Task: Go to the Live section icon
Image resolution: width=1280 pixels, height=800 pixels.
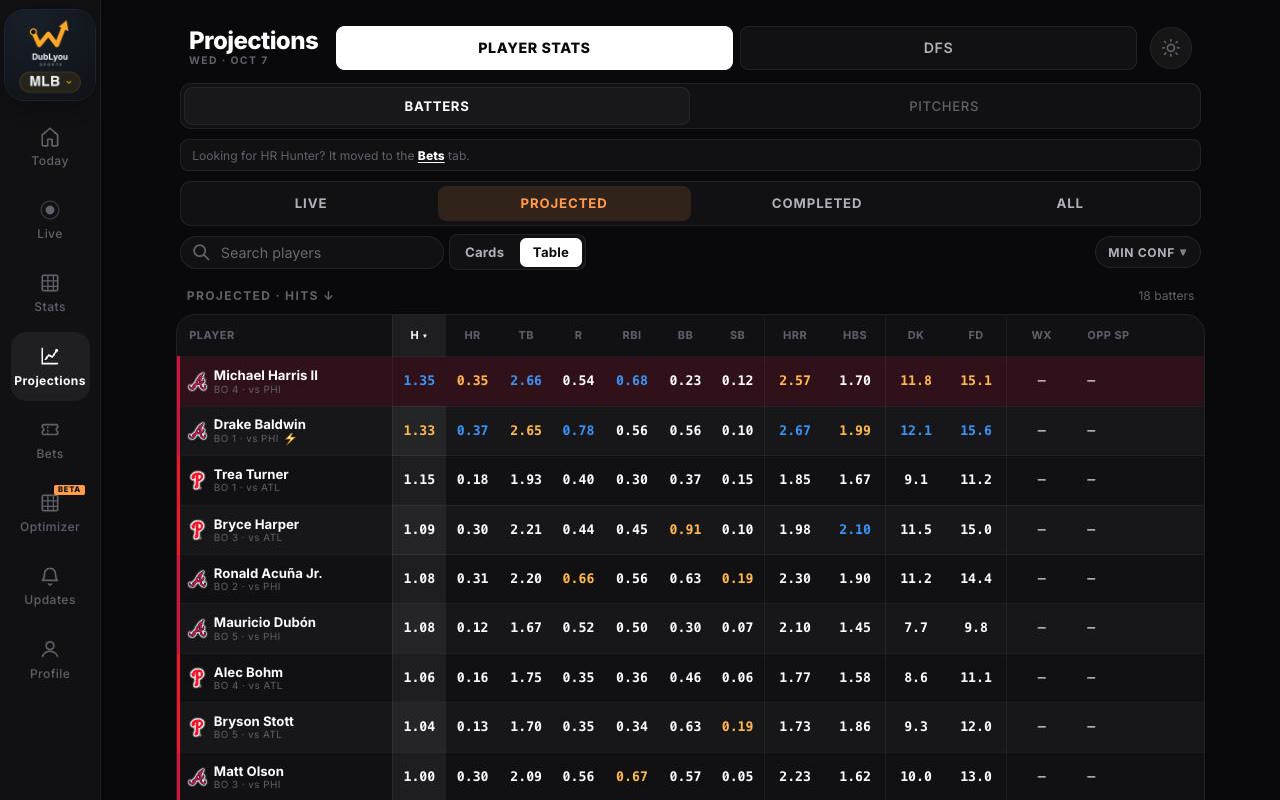Action: (50, 210)
